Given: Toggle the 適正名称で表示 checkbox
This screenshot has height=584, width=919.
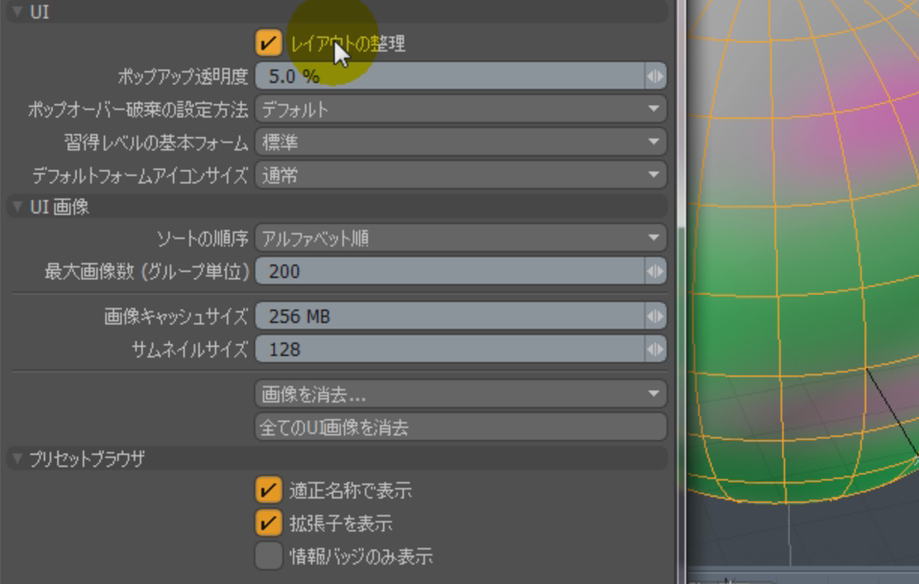Looking at the screenshot, I should [268, 490].
